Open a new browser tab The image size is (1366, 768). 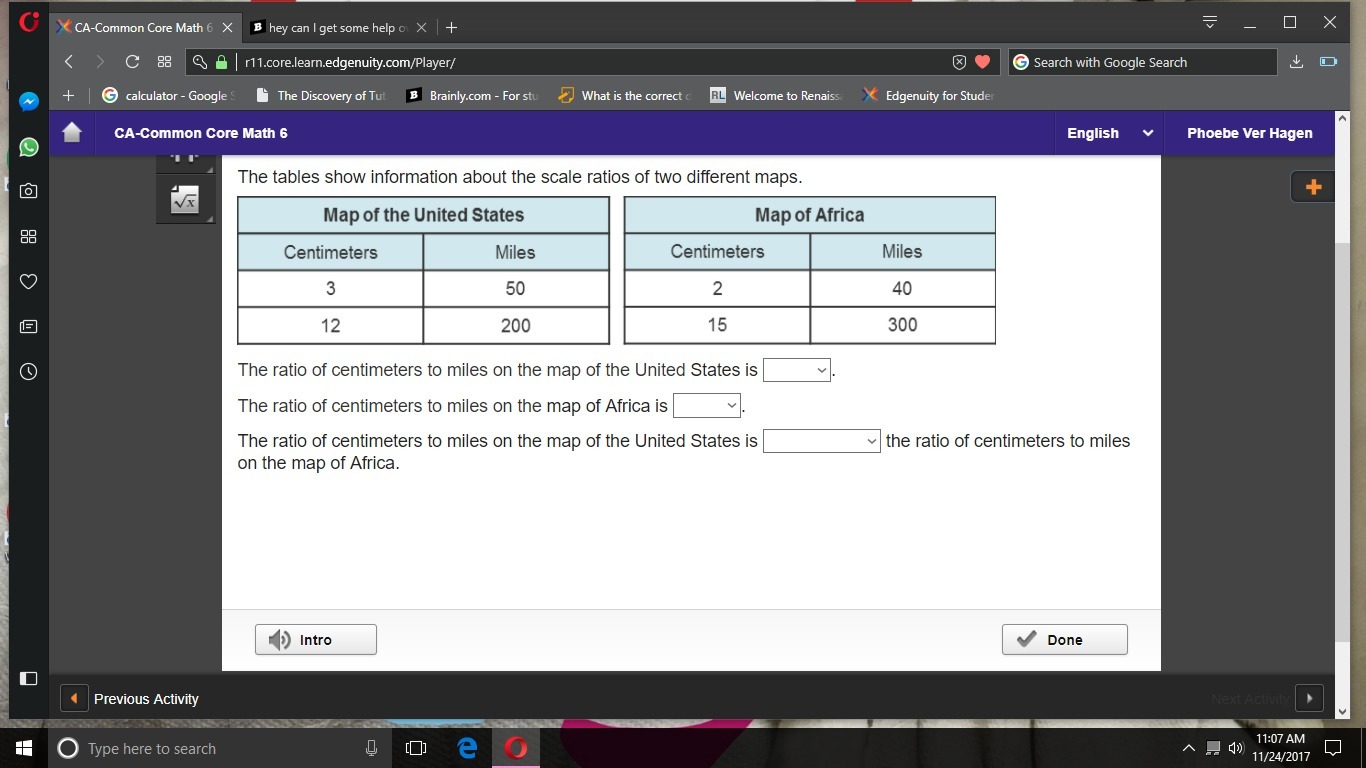click(x=451, y=28)
